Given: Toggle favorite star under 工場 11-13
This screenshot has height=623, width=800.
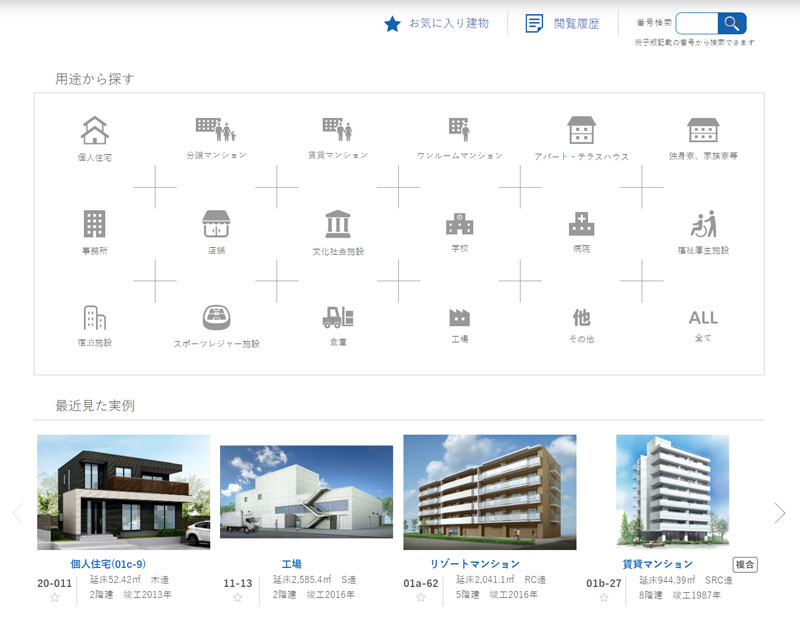Looking at the screenshot, I should point(238,597).
